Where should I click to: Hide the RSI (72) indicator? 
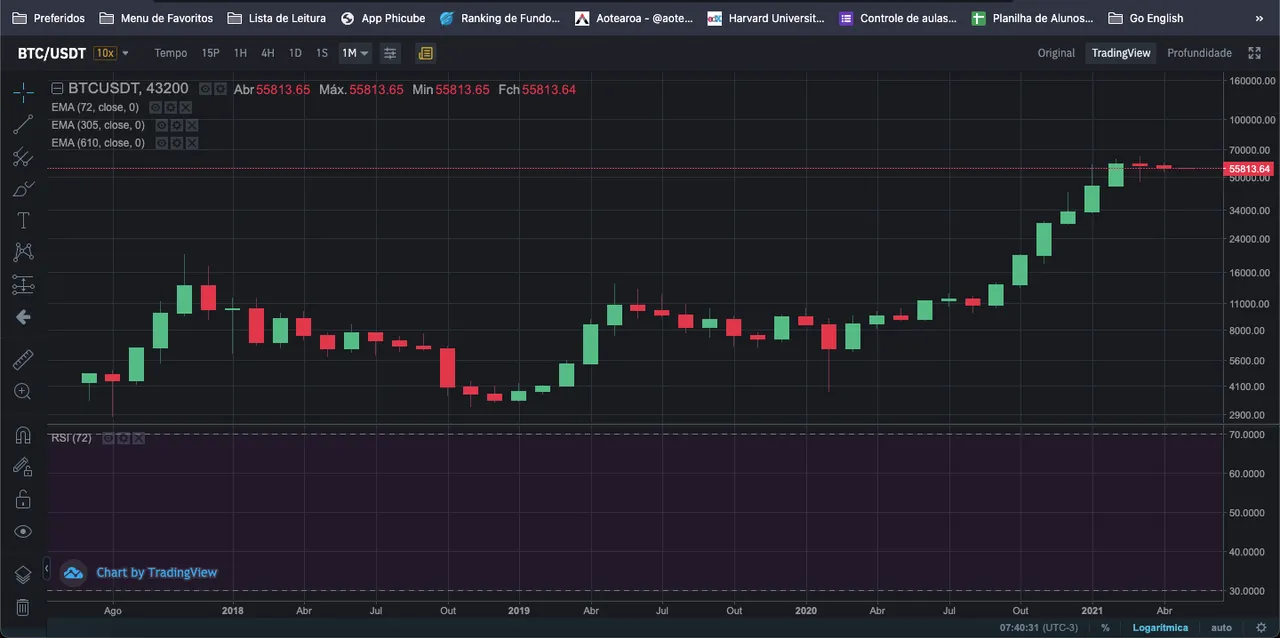pyautogui.click(x=108, y=438)
